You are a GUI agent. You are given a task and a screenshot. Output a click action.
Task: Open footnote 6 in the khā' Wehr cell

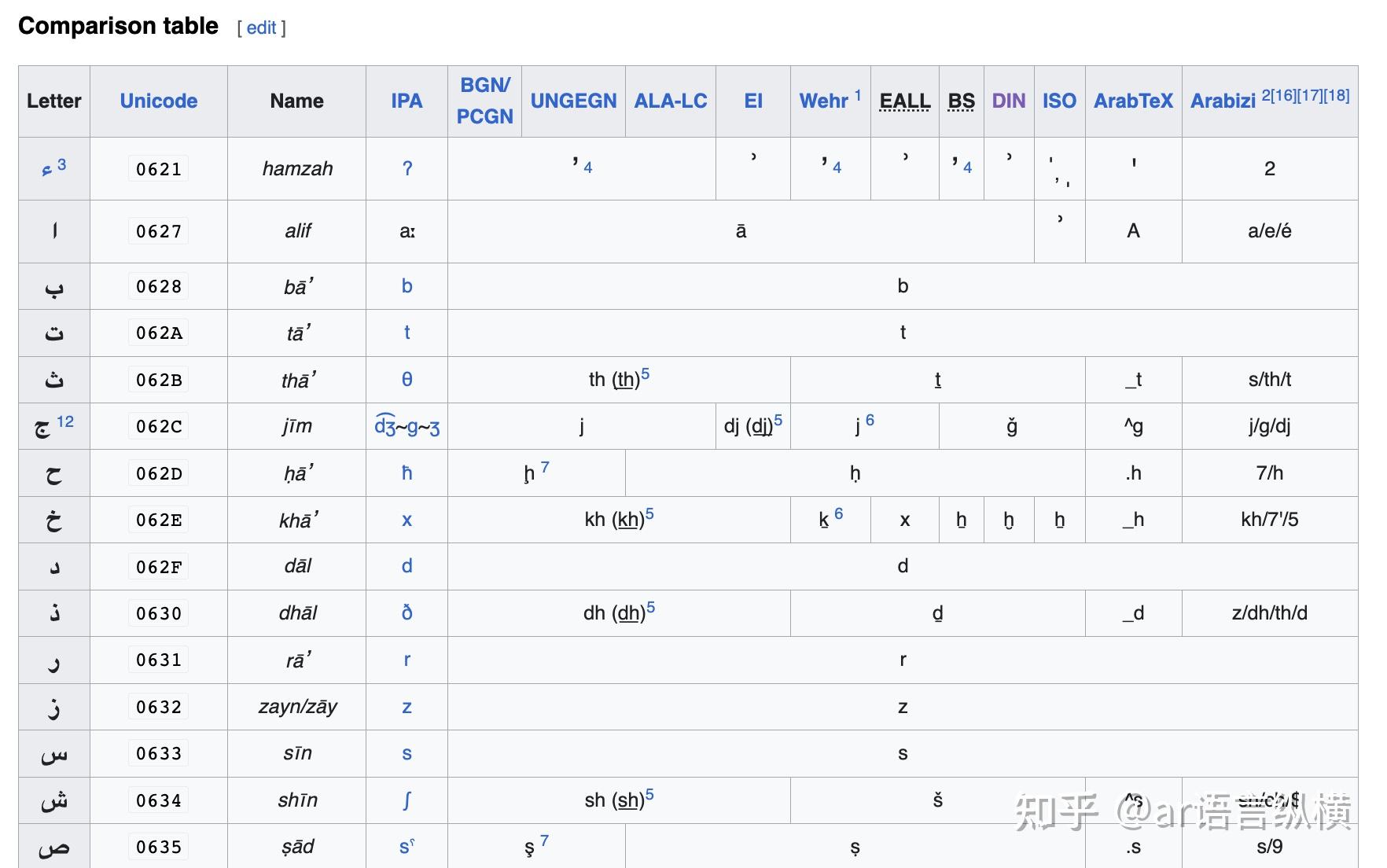(x=839, y=513)
